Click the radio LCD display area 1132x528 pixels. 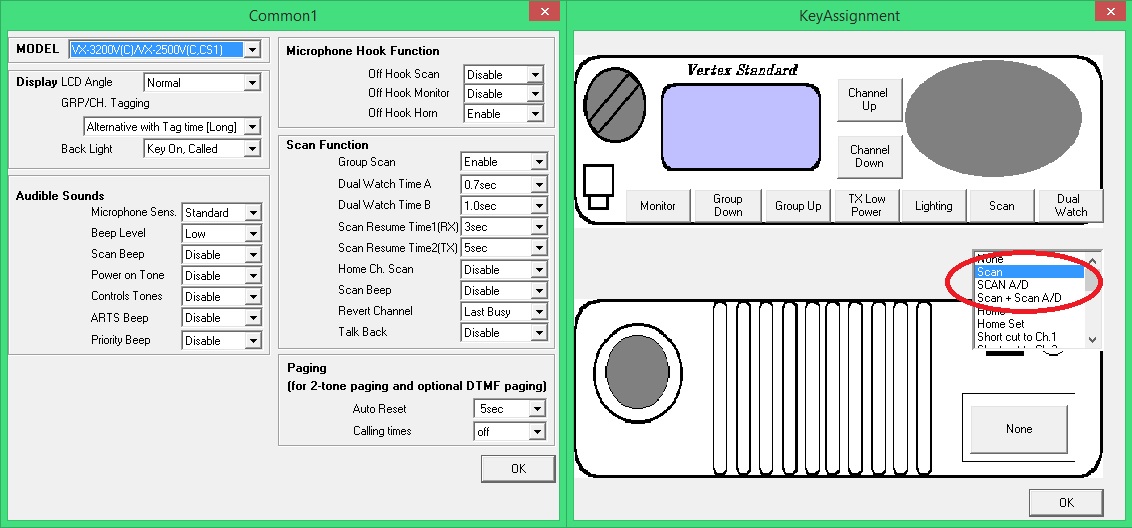pos(741,127)
